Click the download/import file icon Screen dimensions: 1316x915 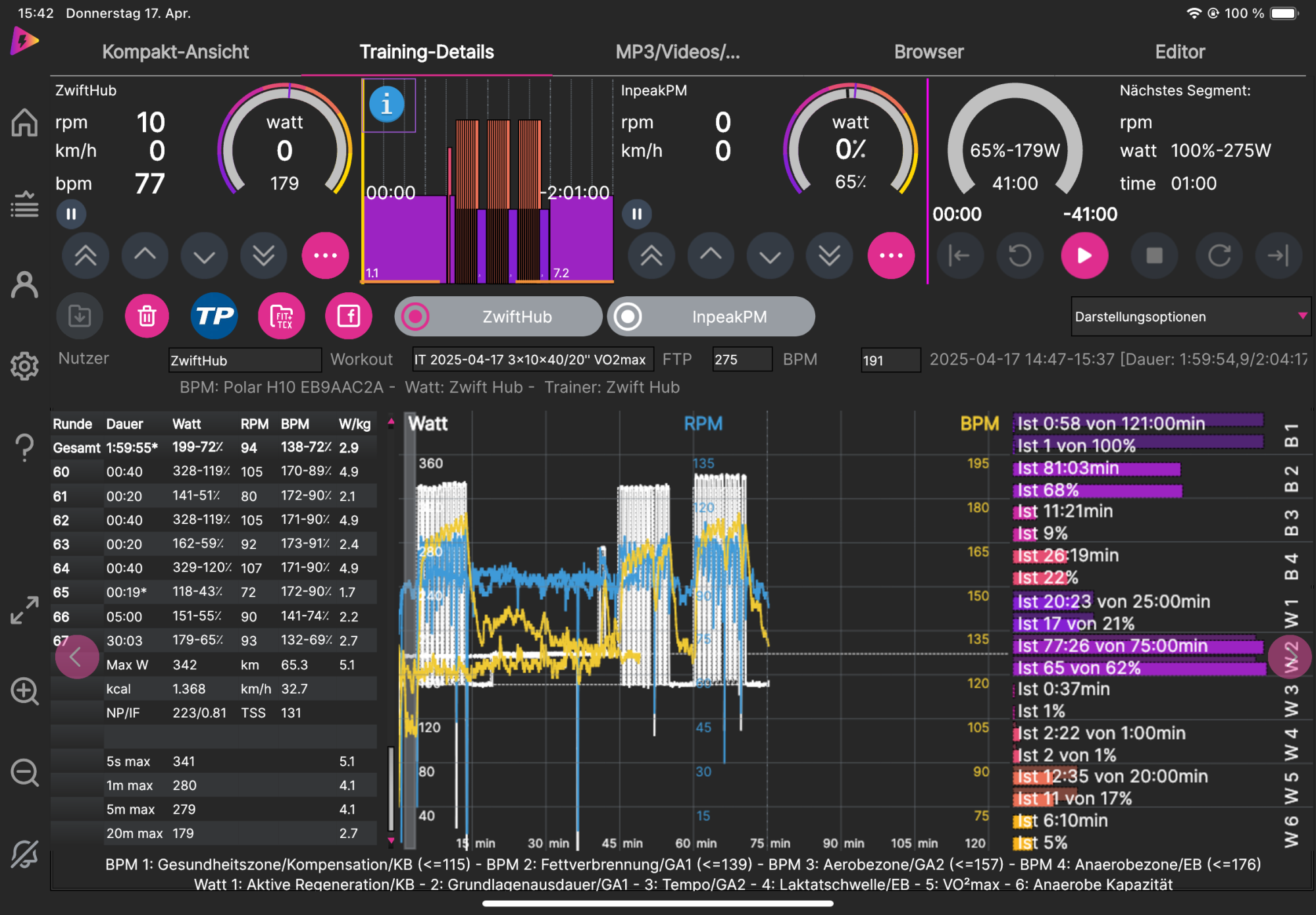[80, 316]
